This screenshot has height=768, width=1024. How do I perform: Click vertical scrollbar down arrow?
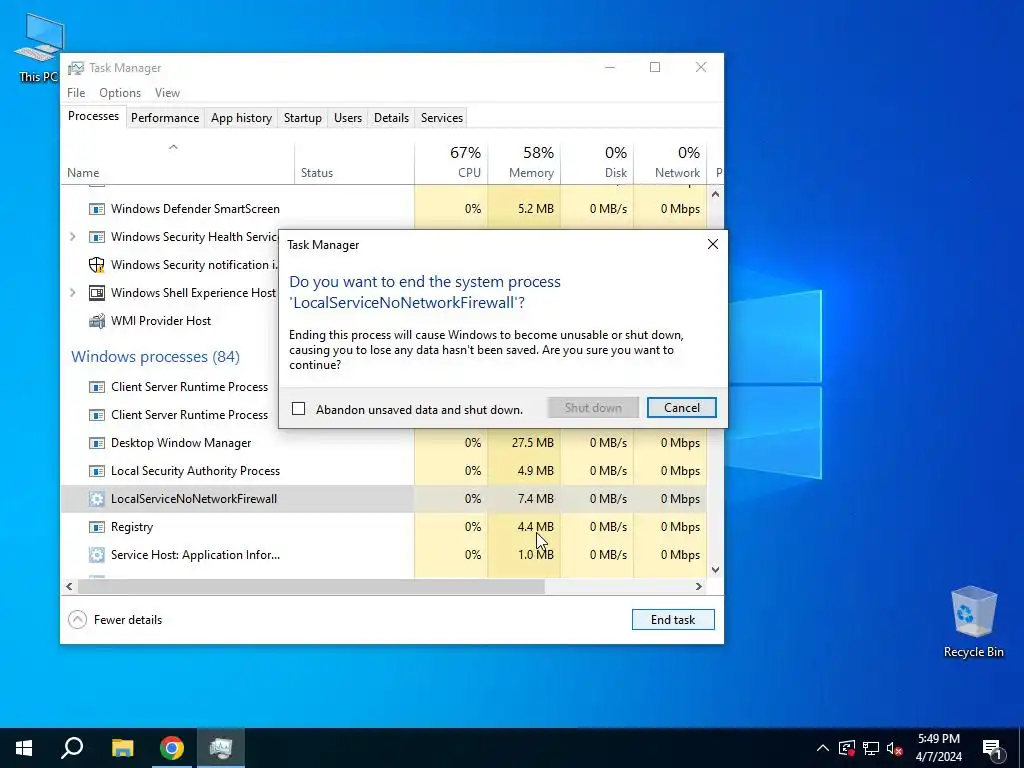pos(715,569)
